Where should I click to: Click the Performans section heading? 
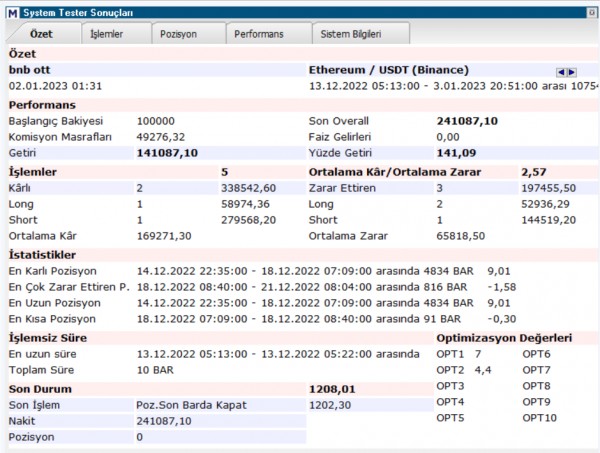coord(42,105)
